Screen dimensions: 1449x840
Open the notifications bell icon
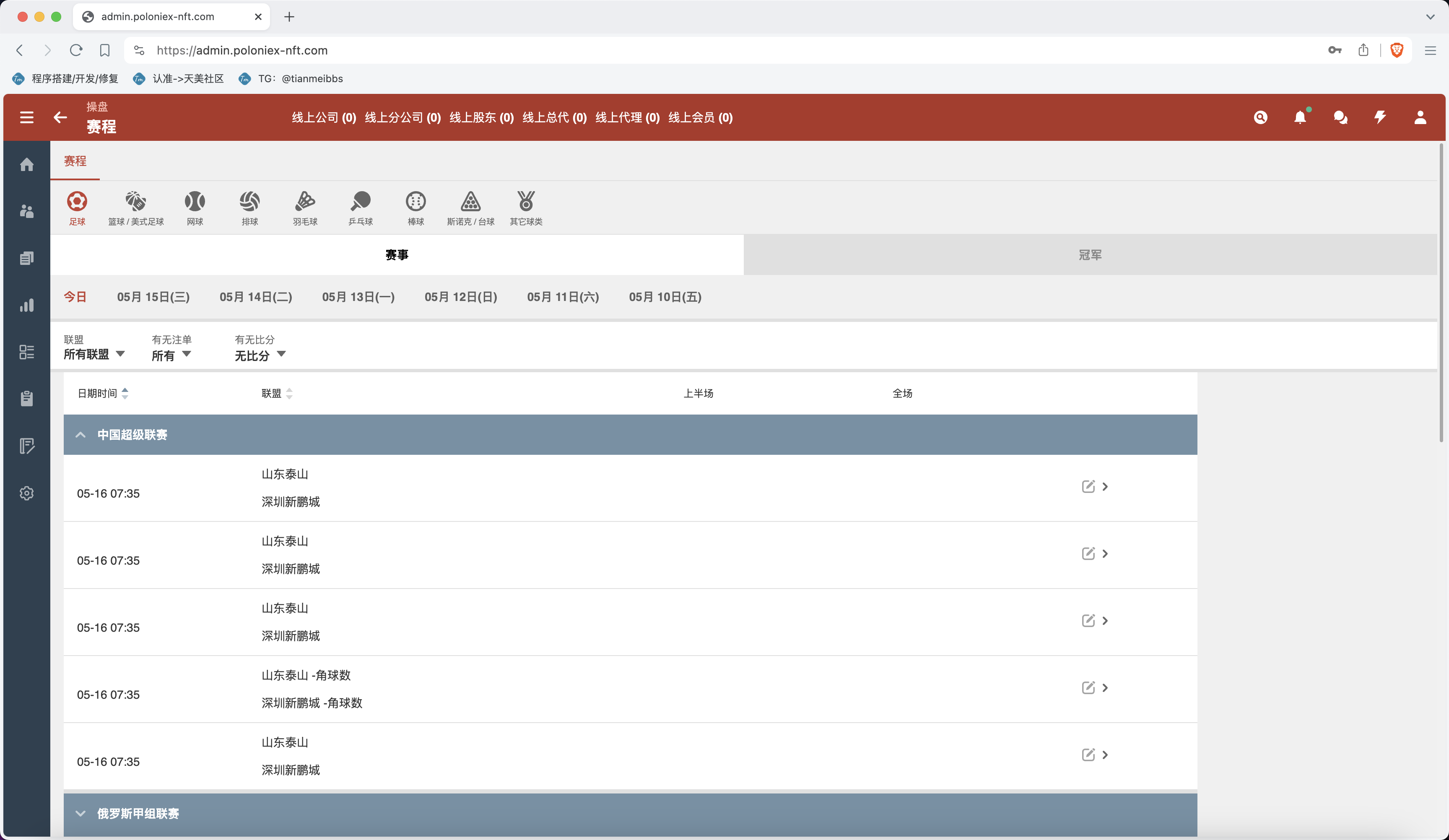(1299, 118)
